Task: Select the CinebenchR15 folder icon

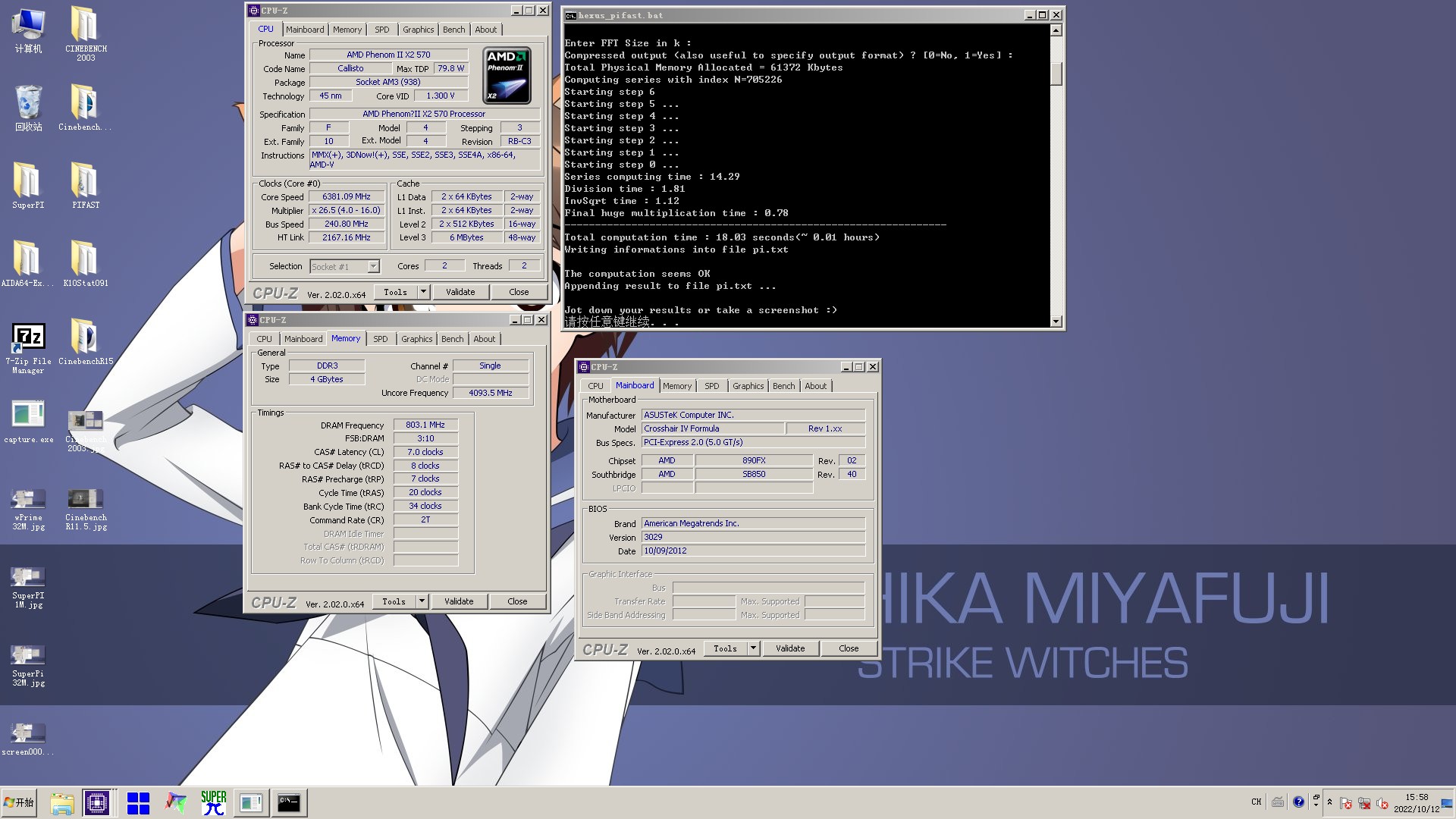Action: (x=86, y=342)
